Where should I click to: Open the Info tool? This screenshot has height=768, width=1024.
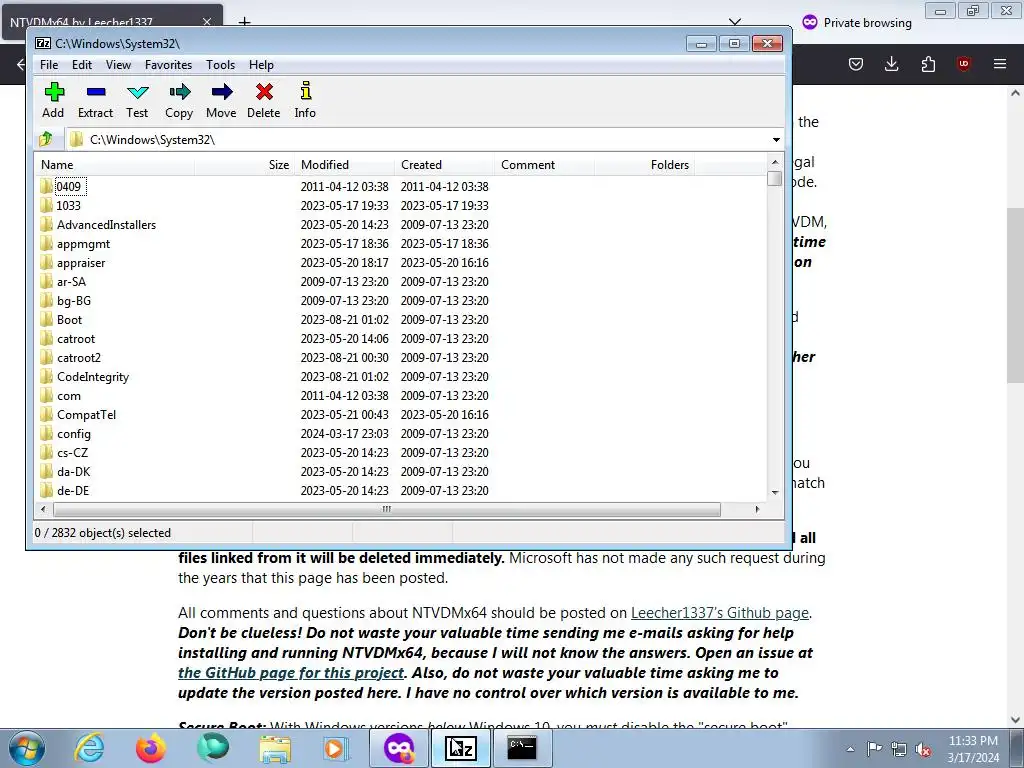pos(305,100)
